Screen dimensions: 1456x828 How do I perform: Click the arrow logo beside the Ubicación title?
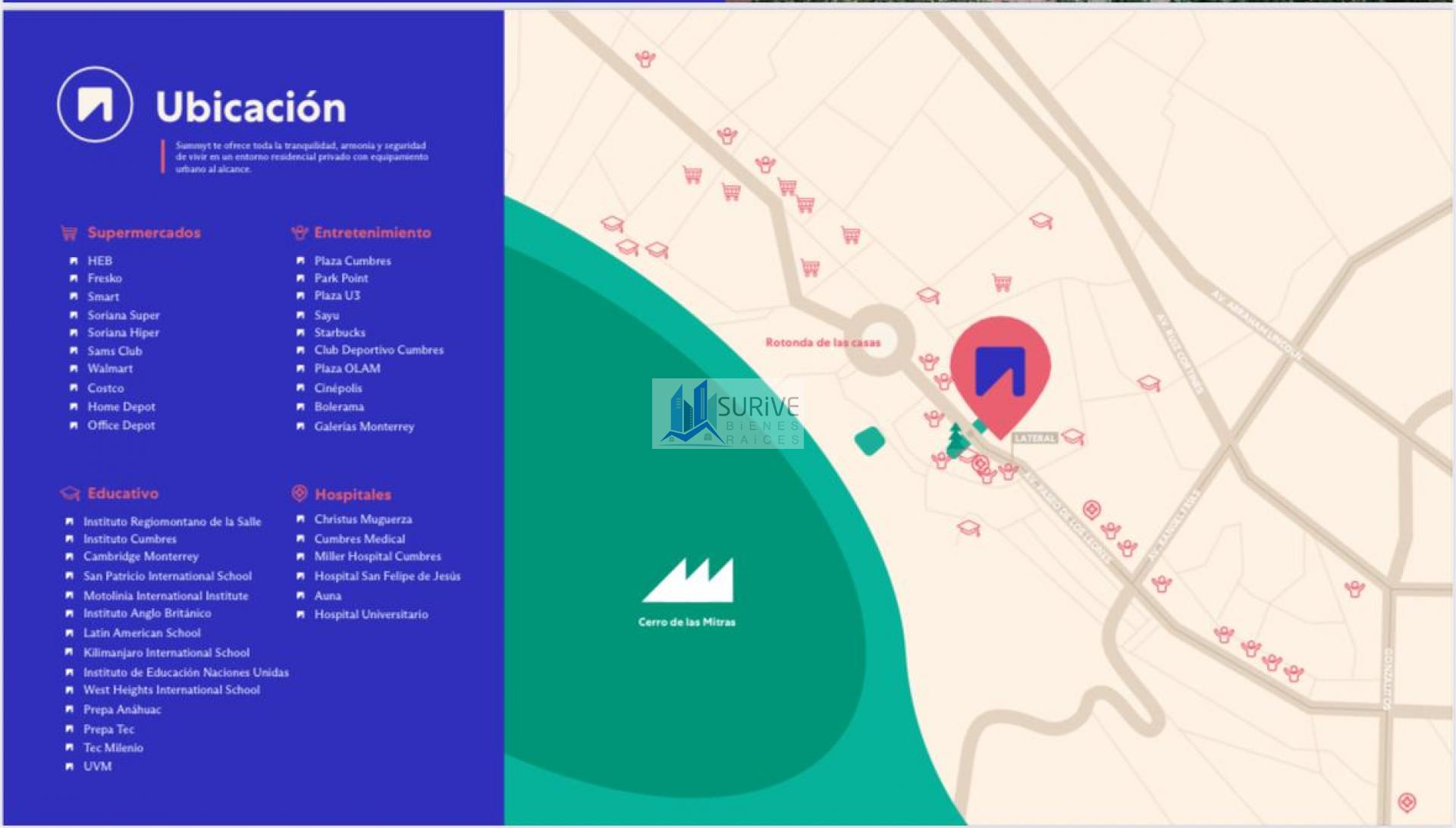pos(95,105)
